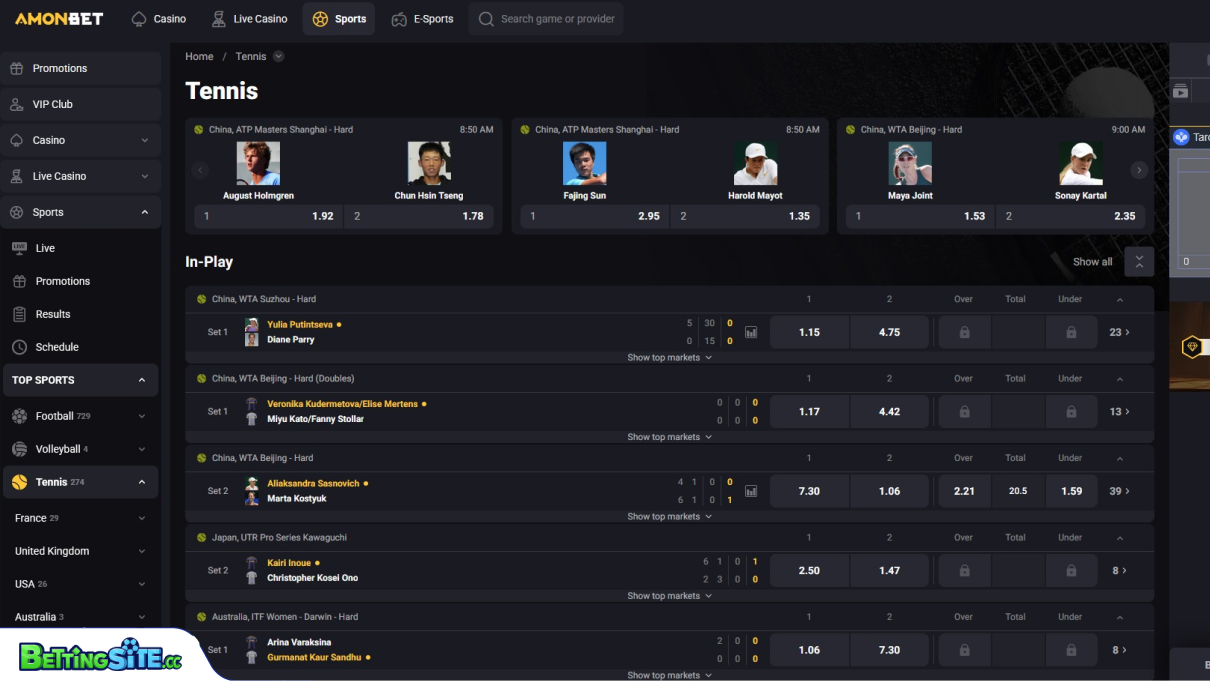1210x681 pixels.
Task: Collapse the In-Play matches list
Action: point(1139,261)
